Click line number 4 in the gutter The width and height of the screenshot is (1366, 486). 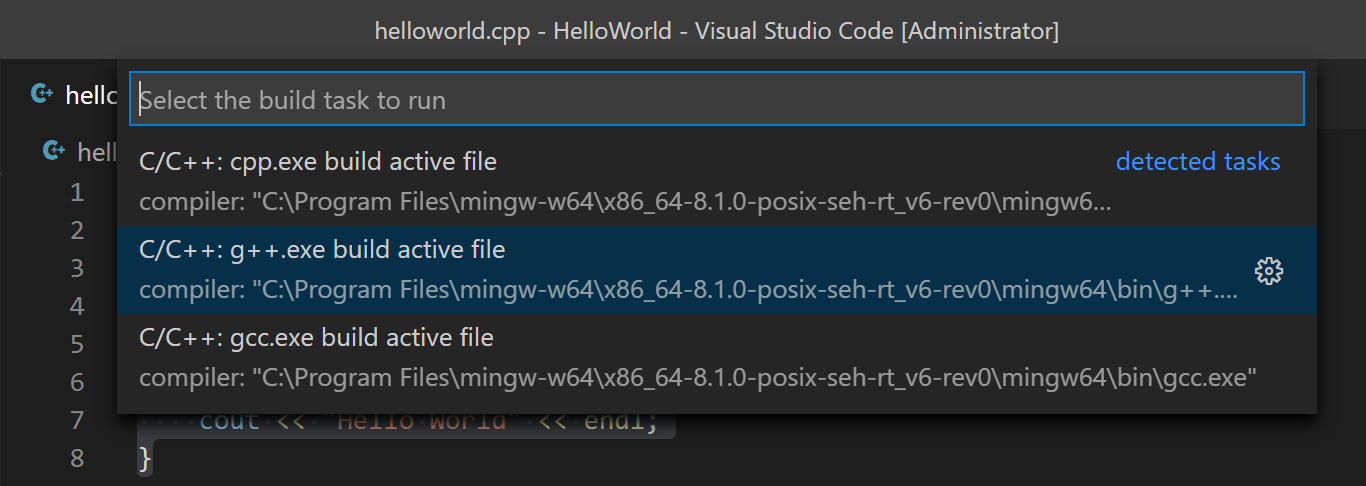coord(77,306)
